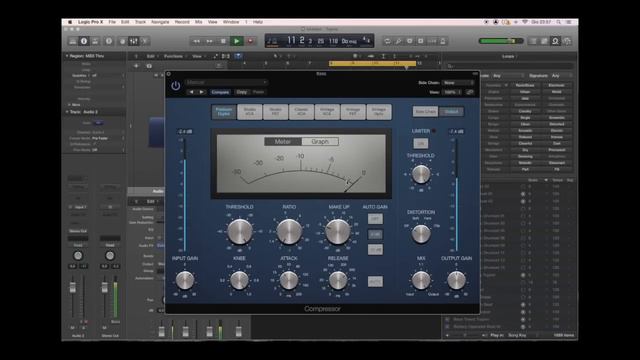This screenshot has height=360, width=640.
Task: Open the Tuner button
Action: pos(398,41)
